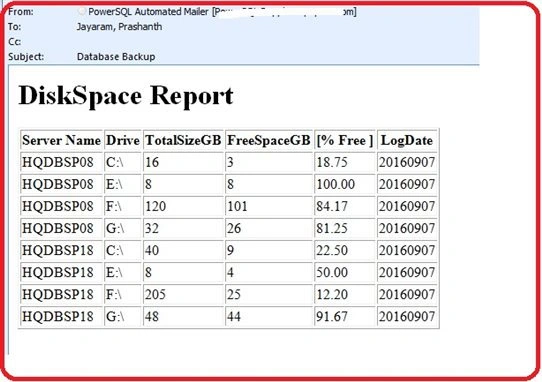
Task: Click HQDBSP18 in the 205 GB row
Action: (x=62, y=295)
